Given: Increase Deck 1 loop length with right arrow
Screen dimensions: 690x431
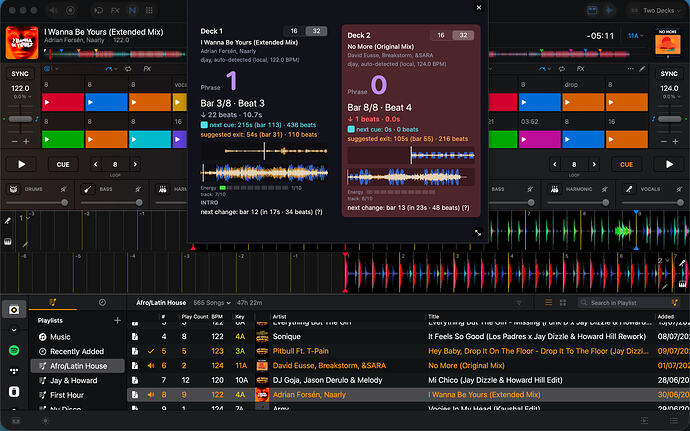Looking at the screenshot, I should pyautogui.click(x=135, y=164).
